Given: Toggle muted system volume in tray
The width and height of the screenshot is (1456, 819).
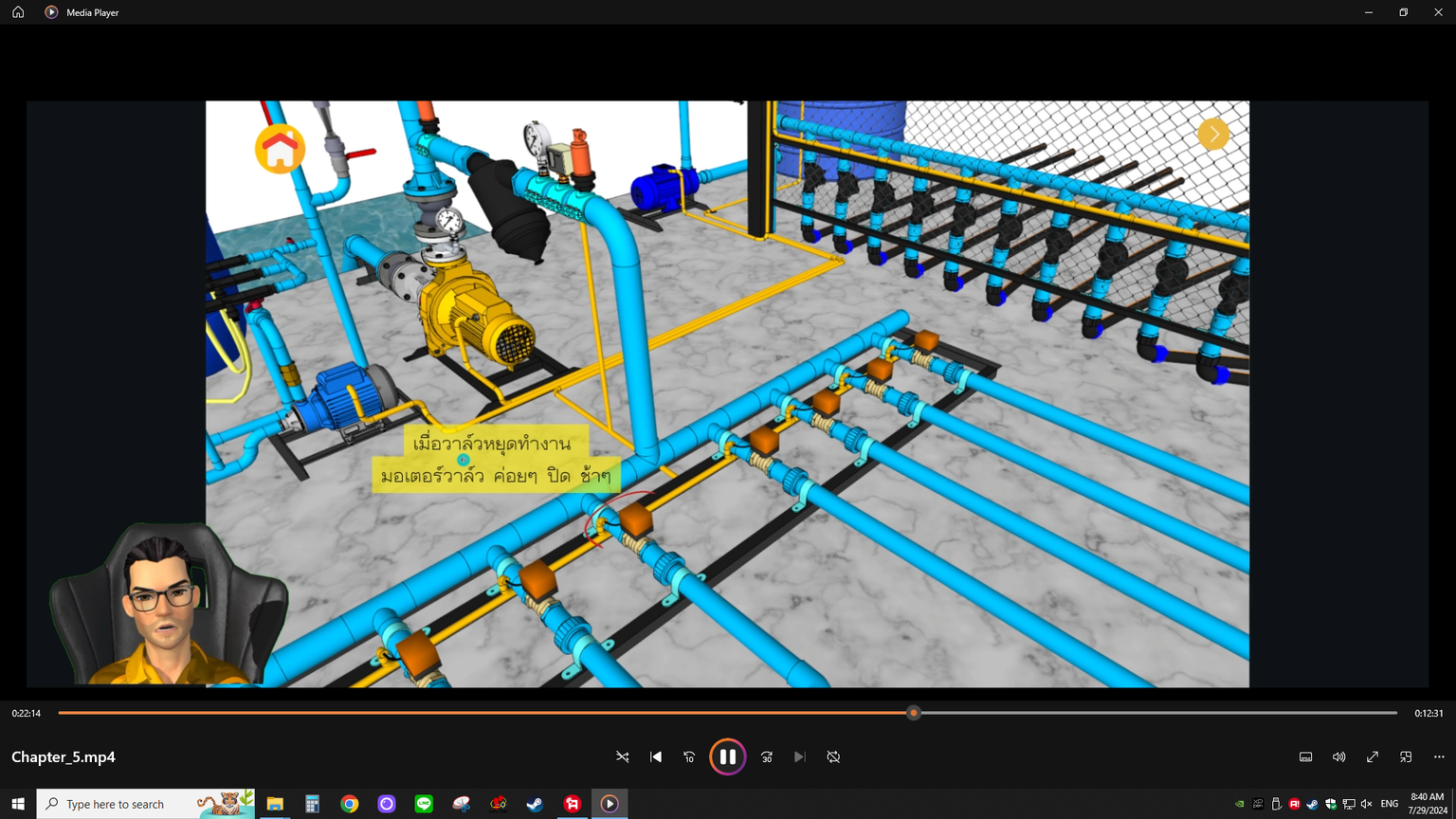Looking at the screenshot, I should (1366, 804).
